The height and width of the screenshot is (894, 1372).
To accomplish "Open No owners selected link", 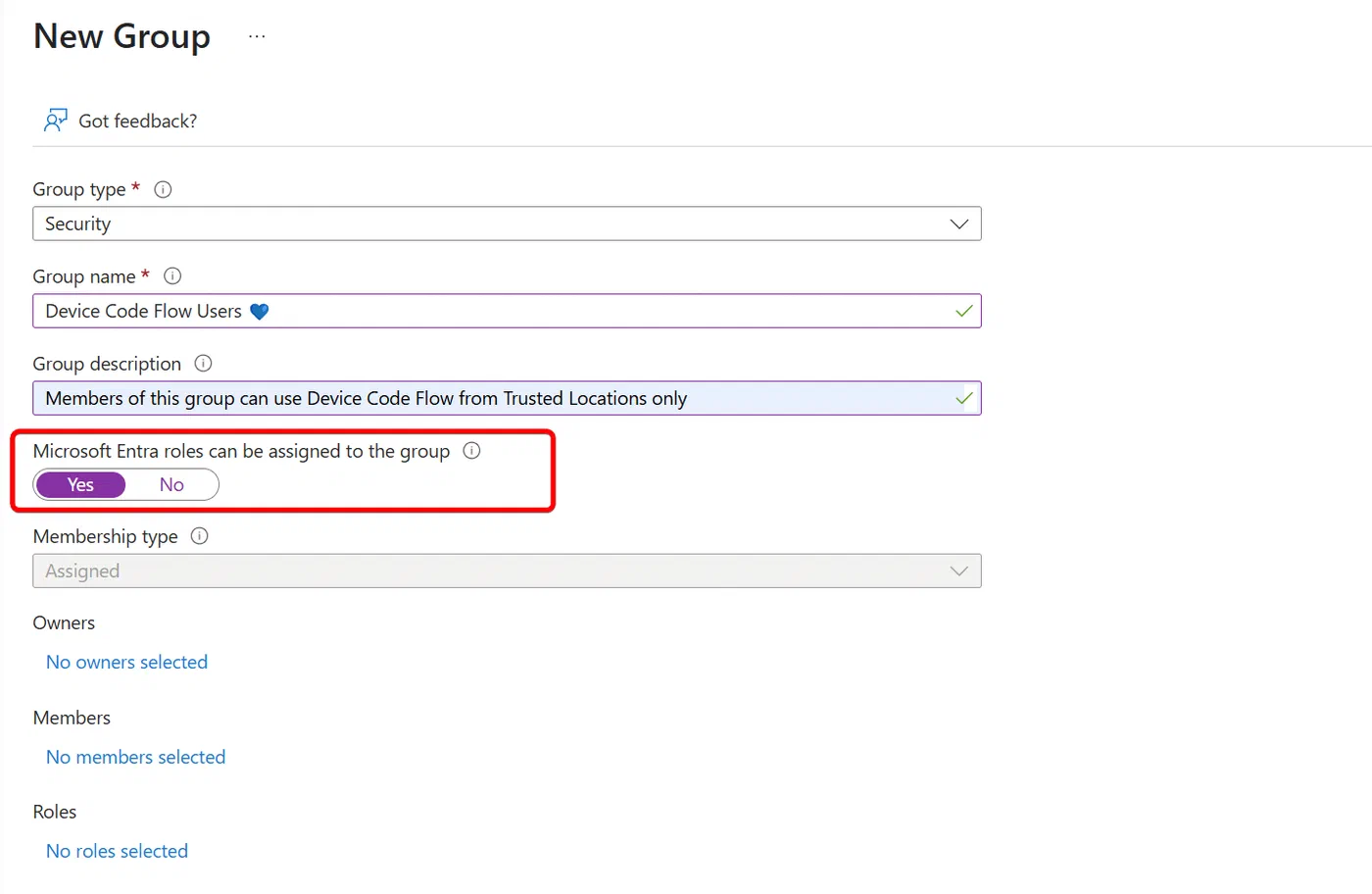I will coord(126,663).
